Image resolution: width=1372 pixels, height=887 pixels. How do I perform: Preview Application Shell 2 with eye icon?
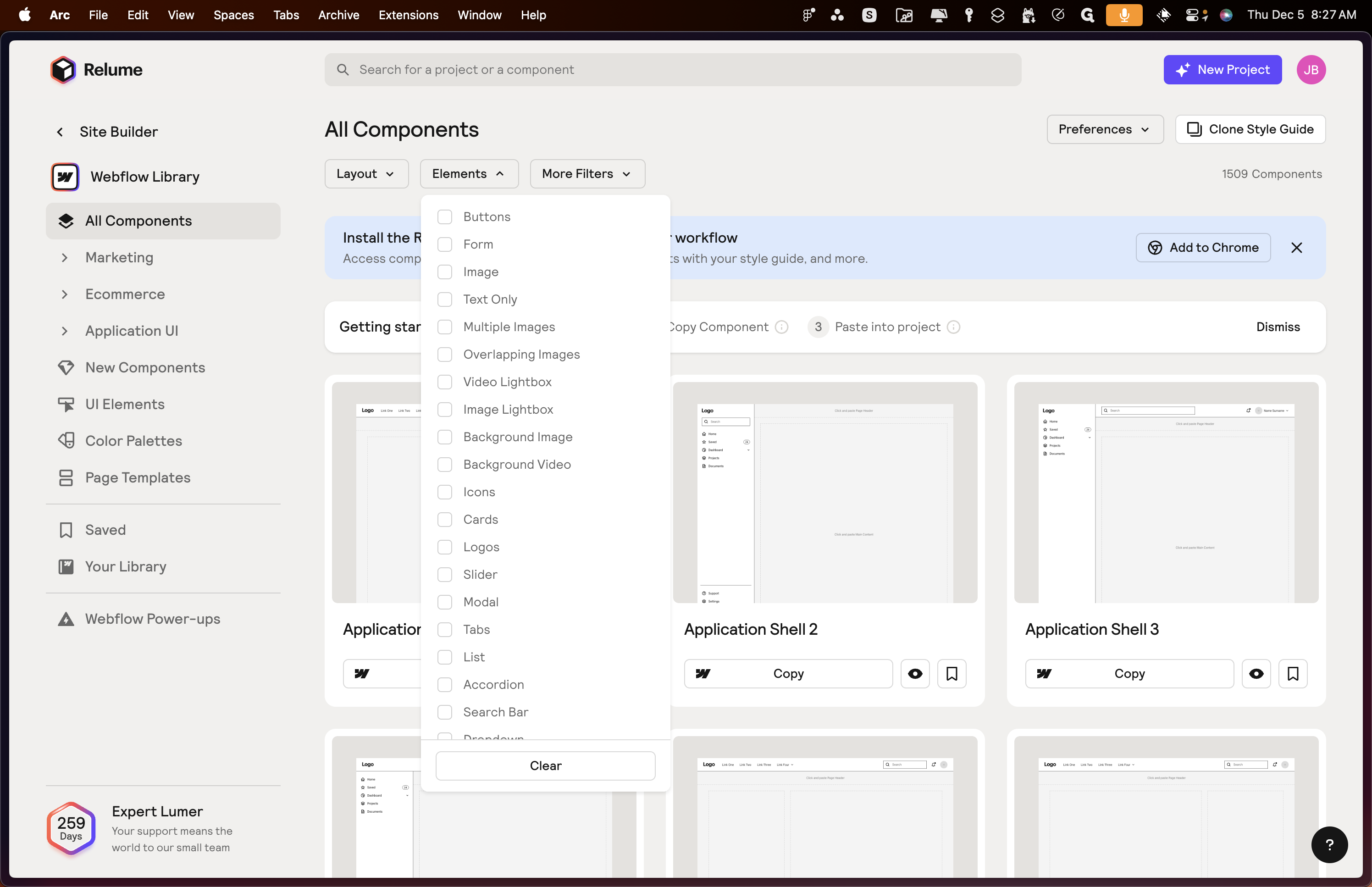[x=915, y=674]
